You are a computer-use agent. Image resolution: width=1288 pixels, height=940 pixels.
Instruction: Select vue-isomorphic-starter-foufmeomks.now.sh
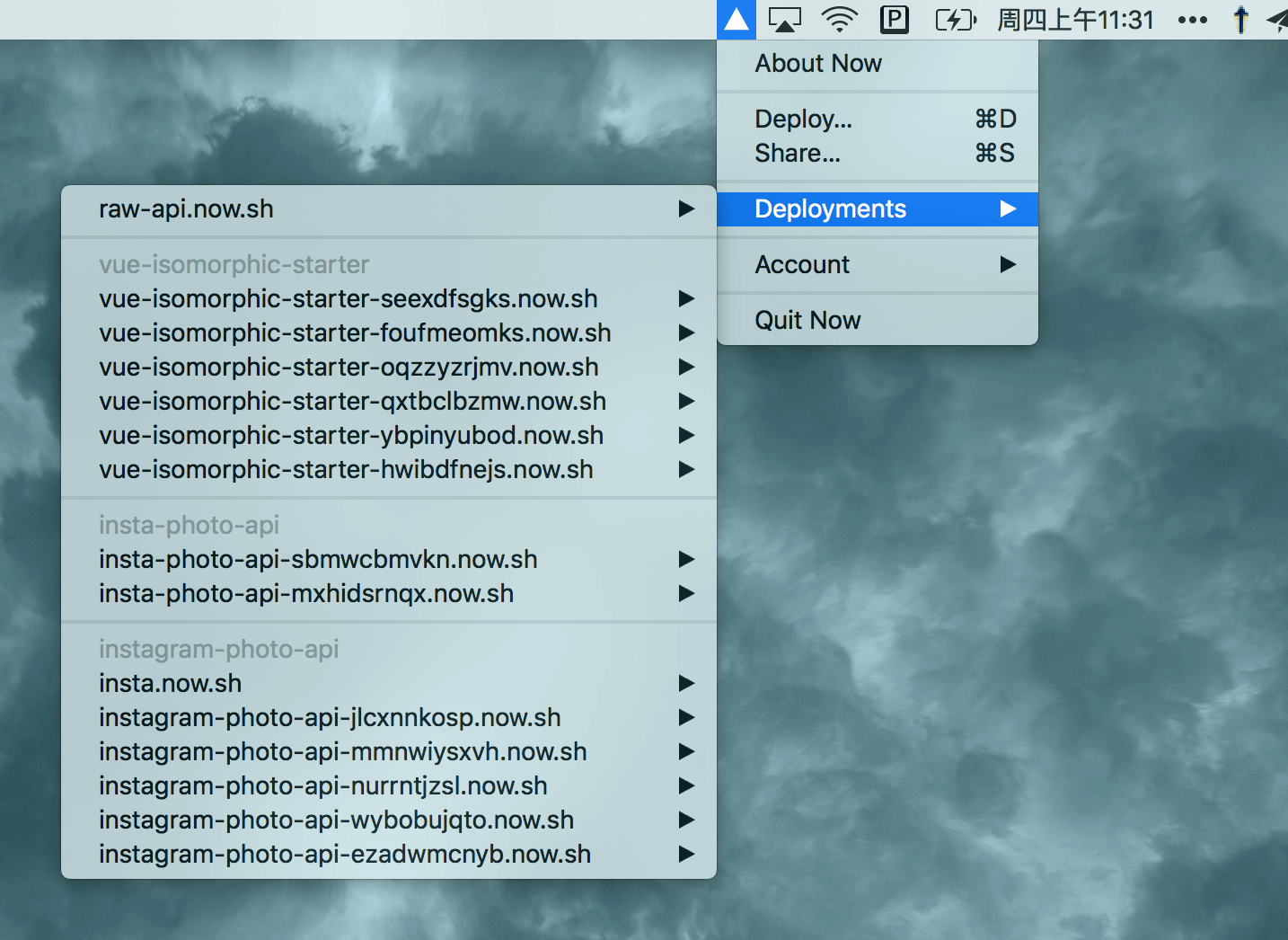tap(389, 333)
